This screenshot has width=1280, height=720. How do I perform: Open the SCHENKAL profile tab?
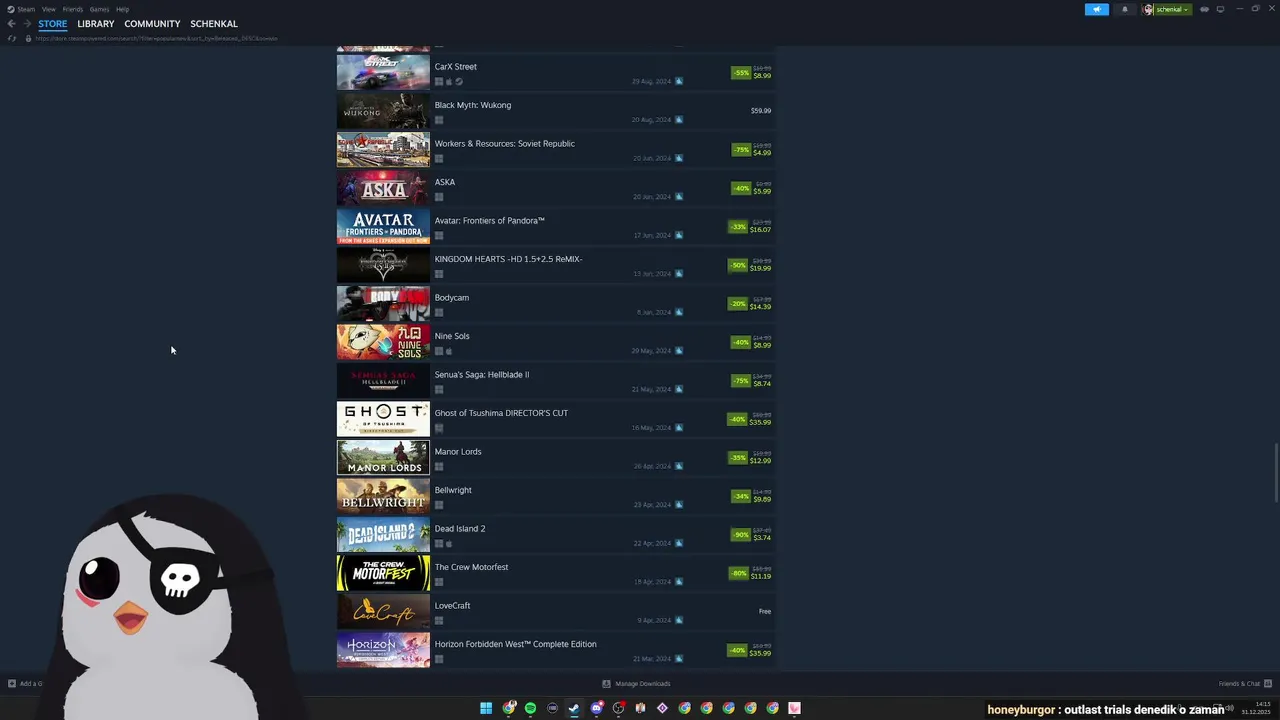tap(214, 24)
